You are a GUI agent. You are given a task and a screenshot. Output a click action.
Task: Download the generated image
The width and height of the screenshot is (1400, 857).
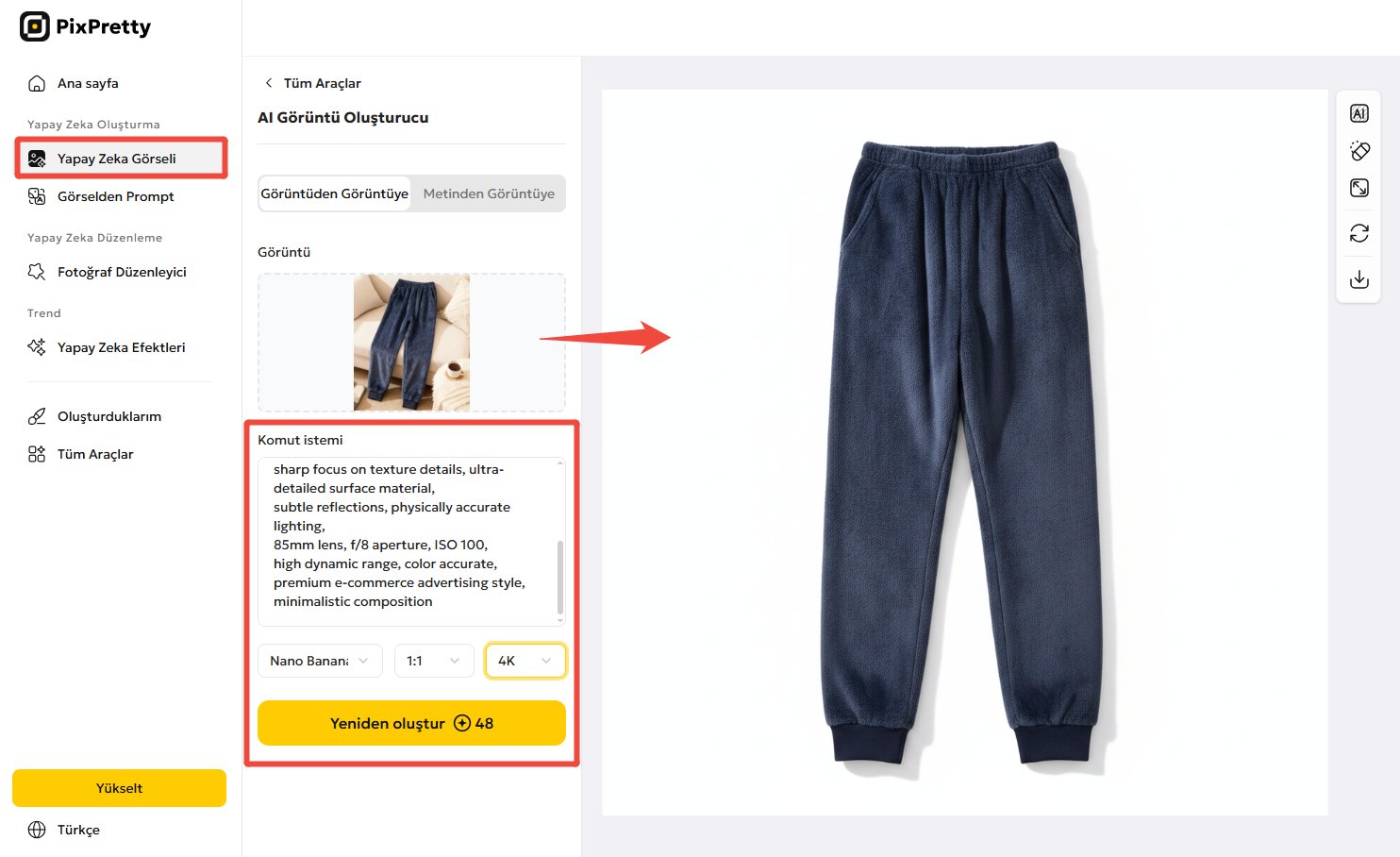pyautogui.click(x=1358, y=279)
